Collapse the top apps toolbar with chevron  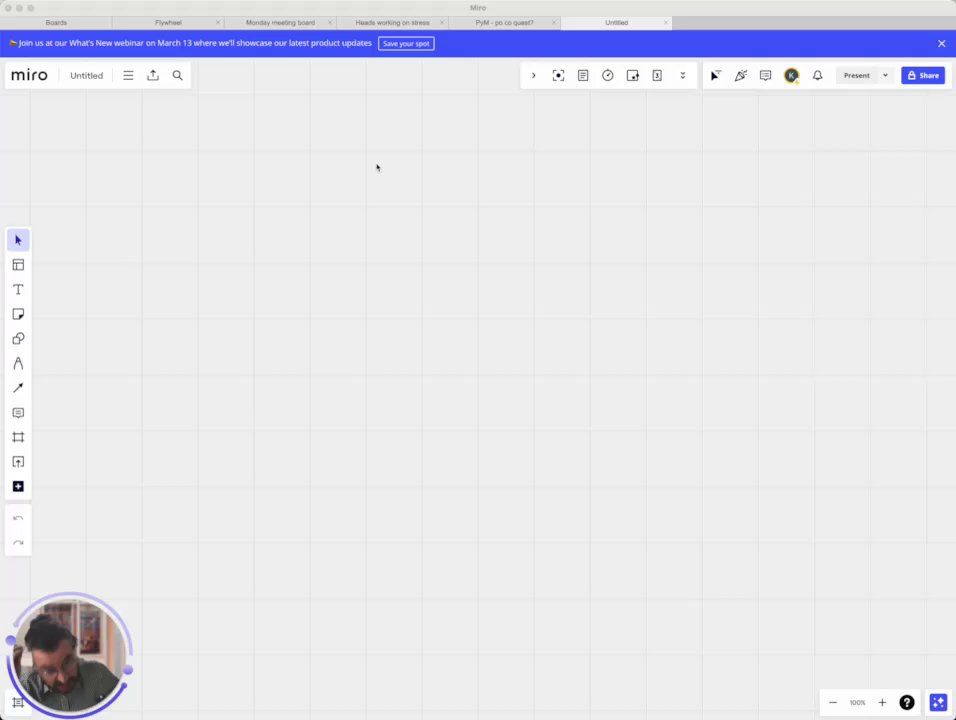pos(533,76)
